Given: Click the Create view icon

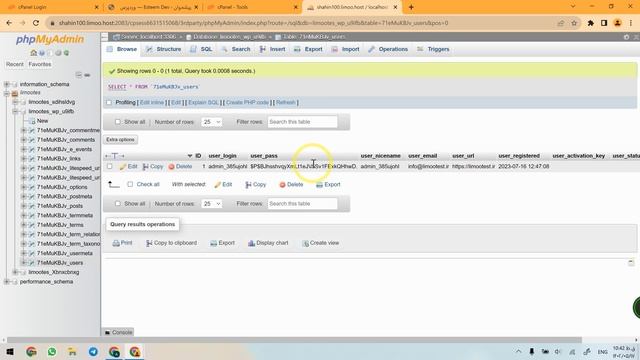Looking at the screenshot, I should coord(305,243).
